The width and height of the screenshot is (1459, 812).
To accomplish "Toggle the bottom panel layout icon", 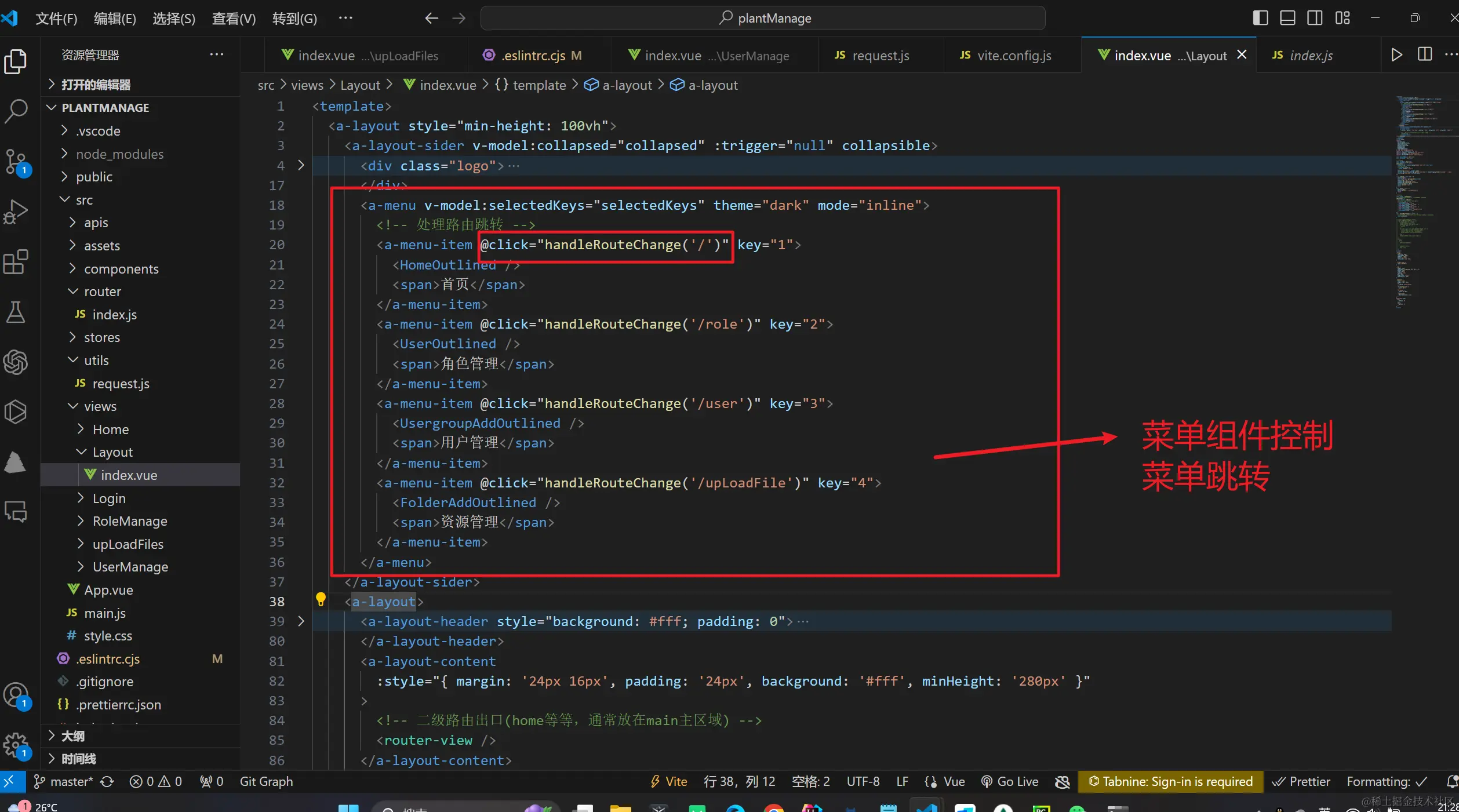I will point(1287,18).
